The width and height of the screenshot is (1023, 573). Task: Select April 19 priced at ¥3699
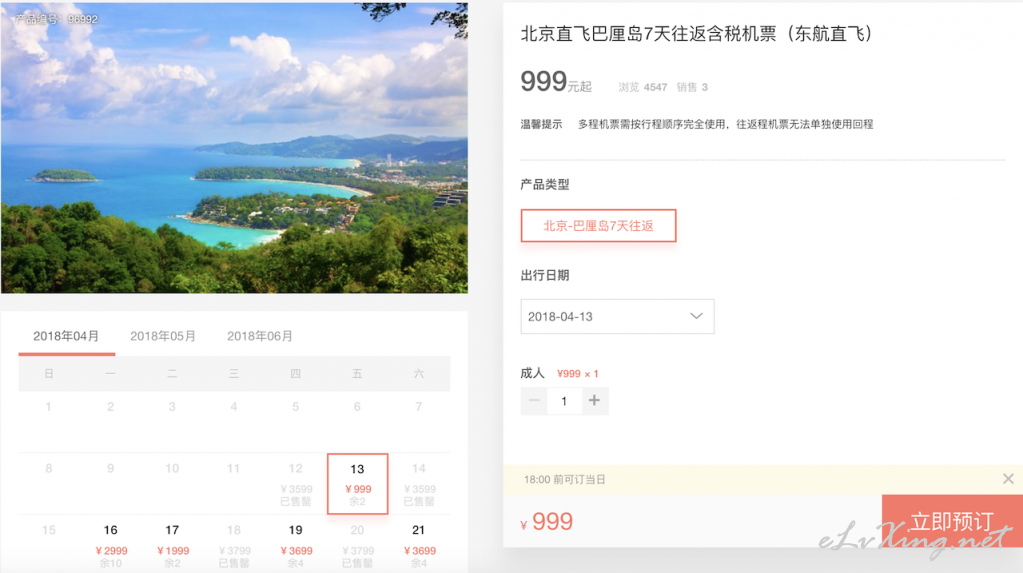coord(296,545)
